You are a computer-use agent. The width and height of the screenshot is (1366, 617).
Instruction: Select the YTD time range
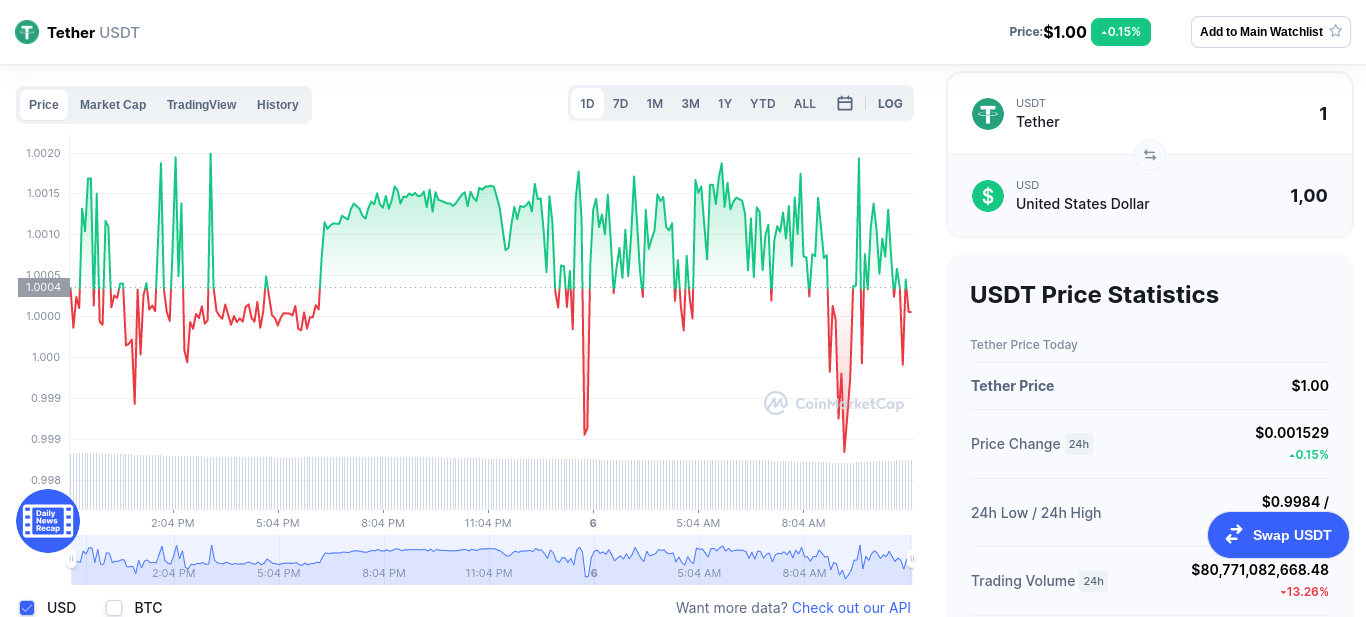(x=763, y=104)
